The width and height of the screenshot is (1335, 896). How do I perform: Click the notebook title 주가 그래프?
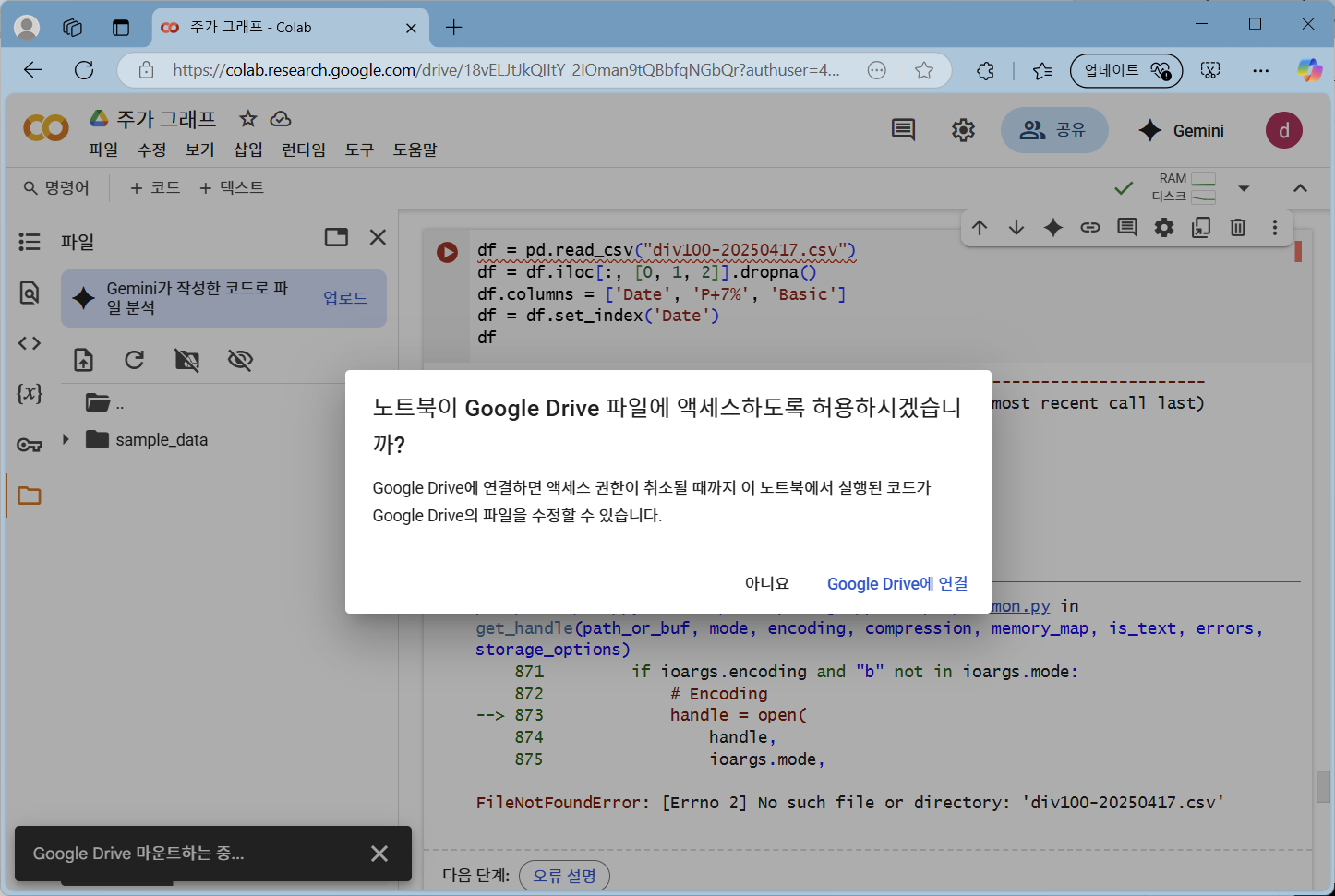[166, 119]
